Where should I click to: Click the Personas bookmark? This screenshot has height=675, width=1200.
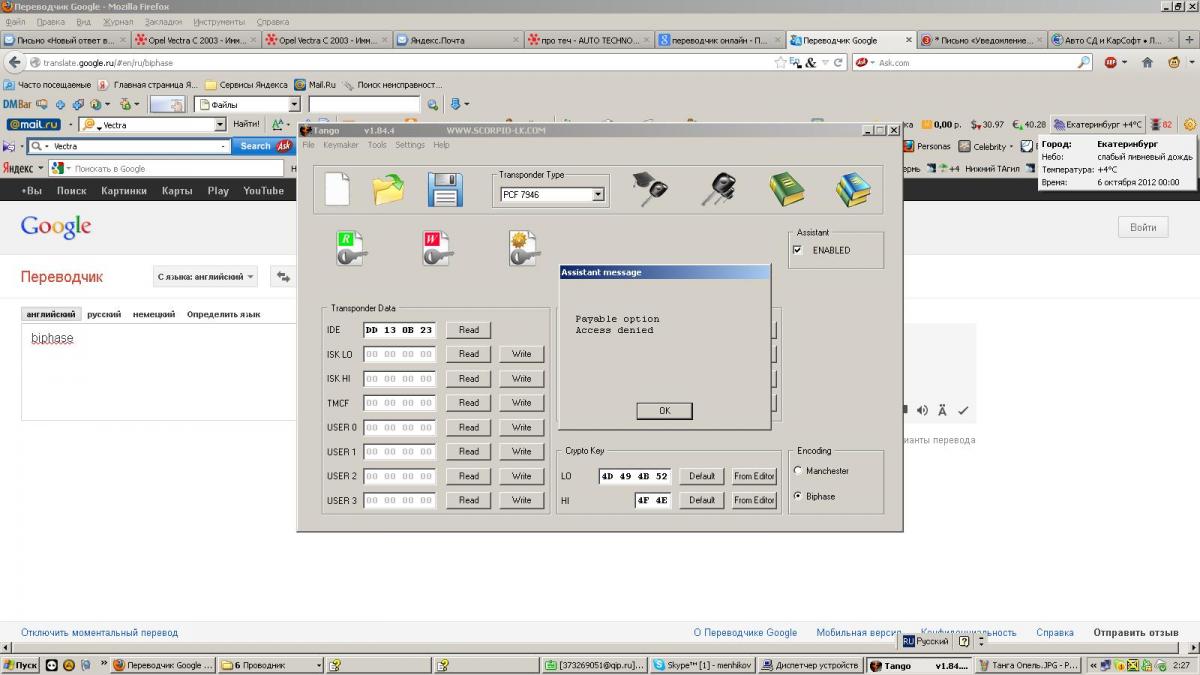927,146
